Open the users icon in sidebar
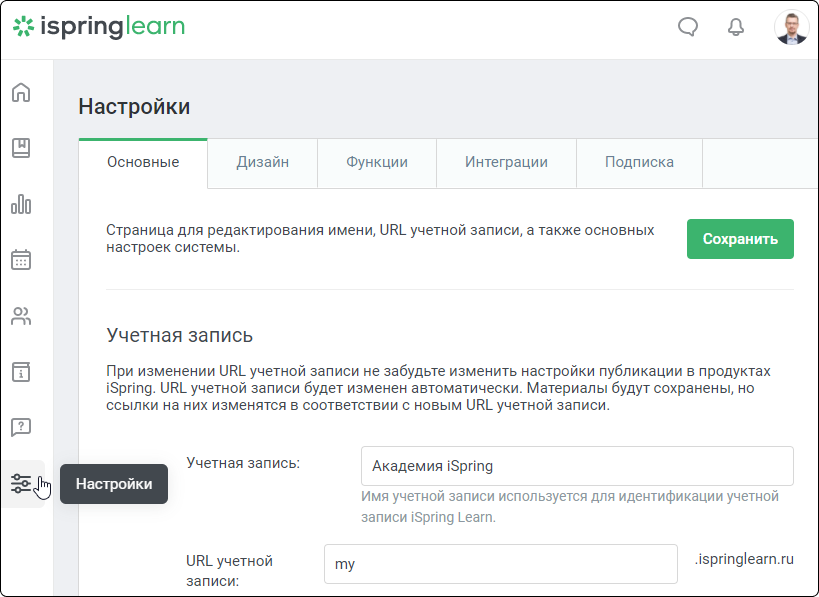 point(21,316)
